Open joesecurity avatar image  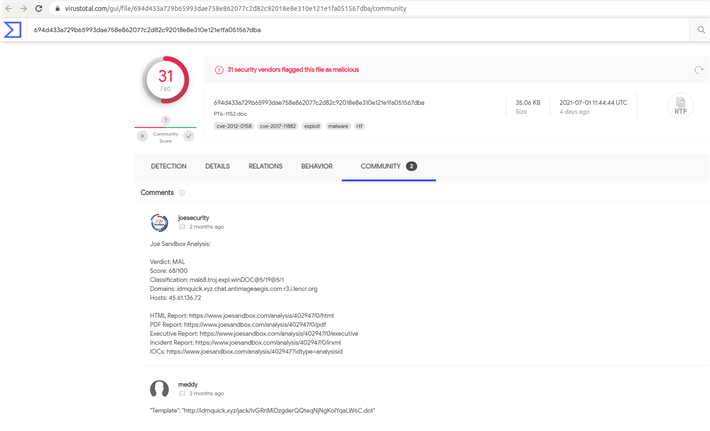point(159,222)
